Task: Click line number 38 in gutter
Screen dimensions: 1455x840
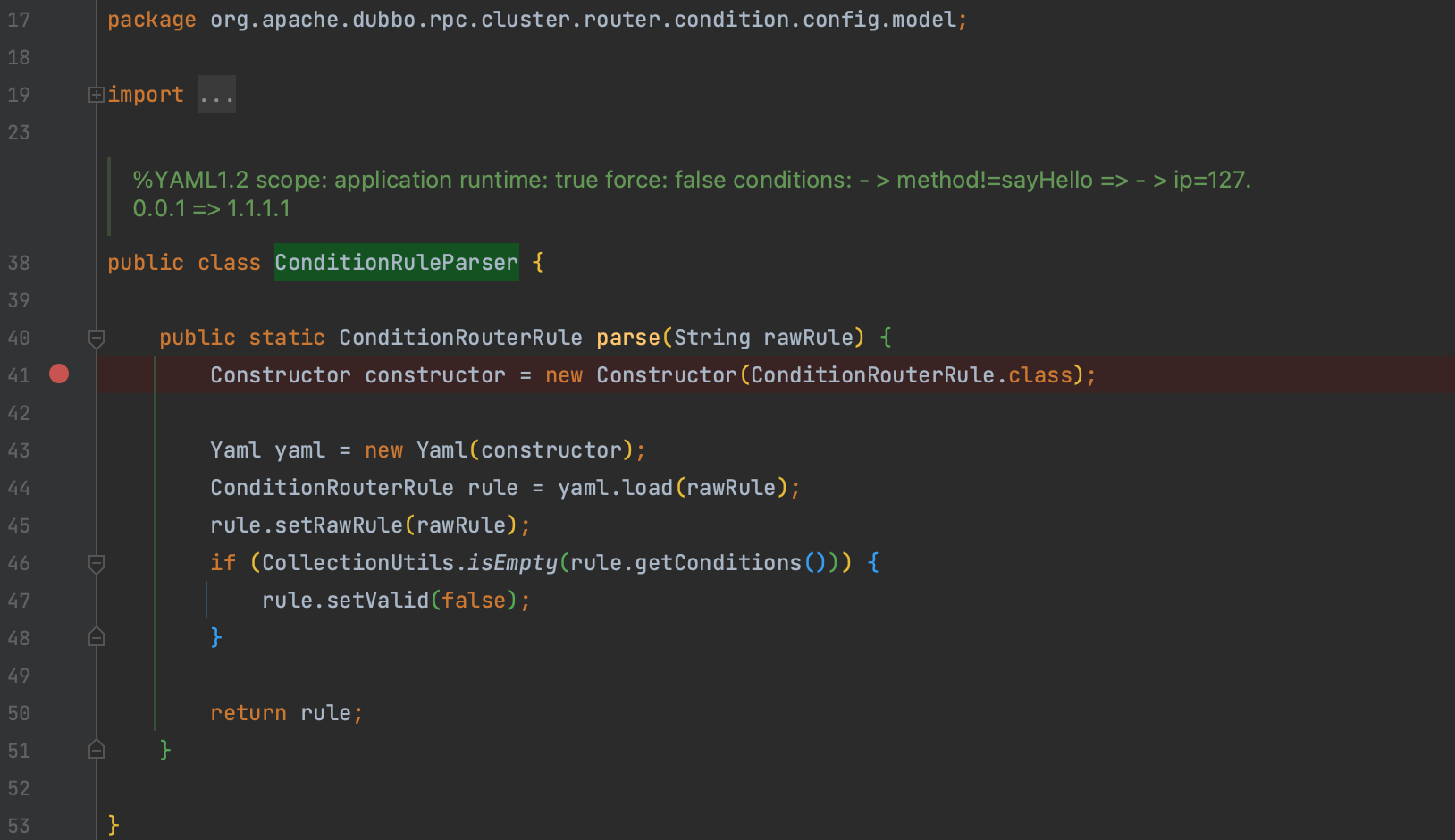Action: [19, 263]
